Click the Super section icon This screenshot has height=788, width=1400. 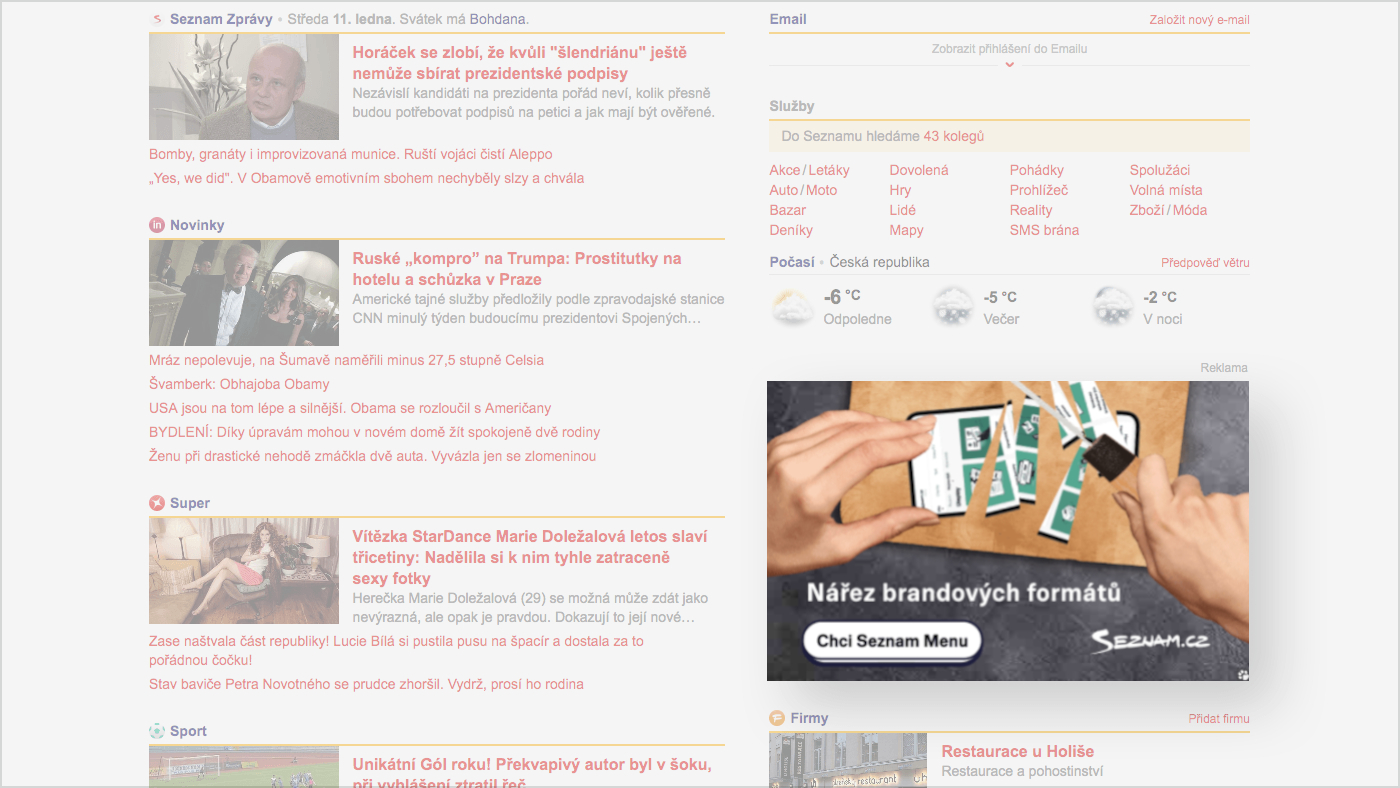[157, 503]
